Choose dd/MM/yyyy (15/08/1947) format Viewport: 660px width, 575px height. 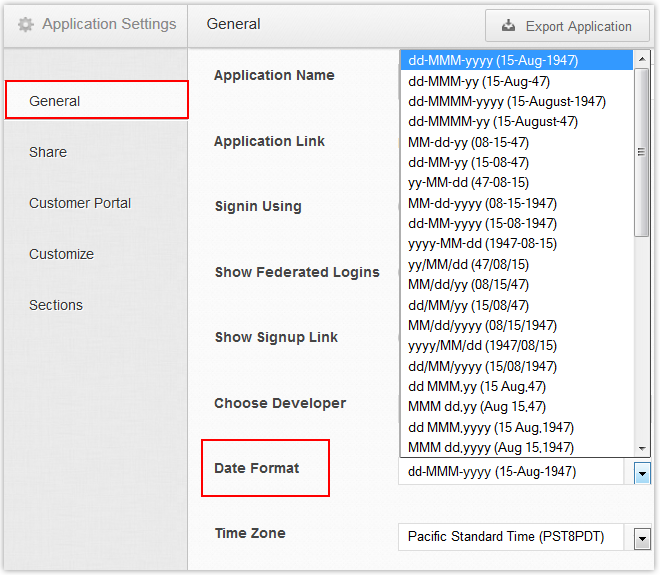pyautogui.click(x=482, y=366)
